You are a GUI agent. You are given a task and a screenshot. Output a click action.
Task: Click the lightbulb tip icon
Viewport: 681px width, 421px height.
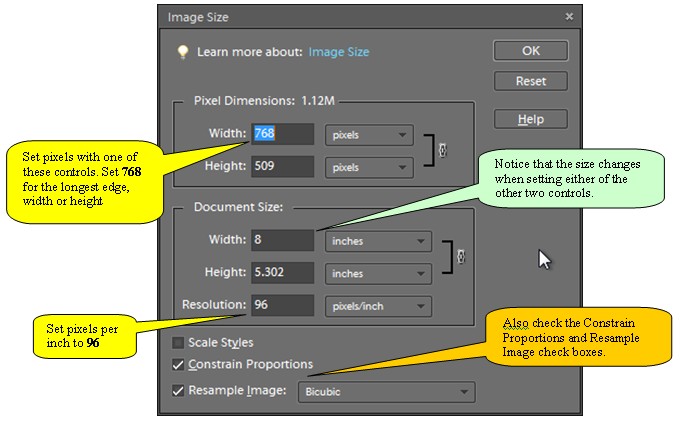(183, 52)
